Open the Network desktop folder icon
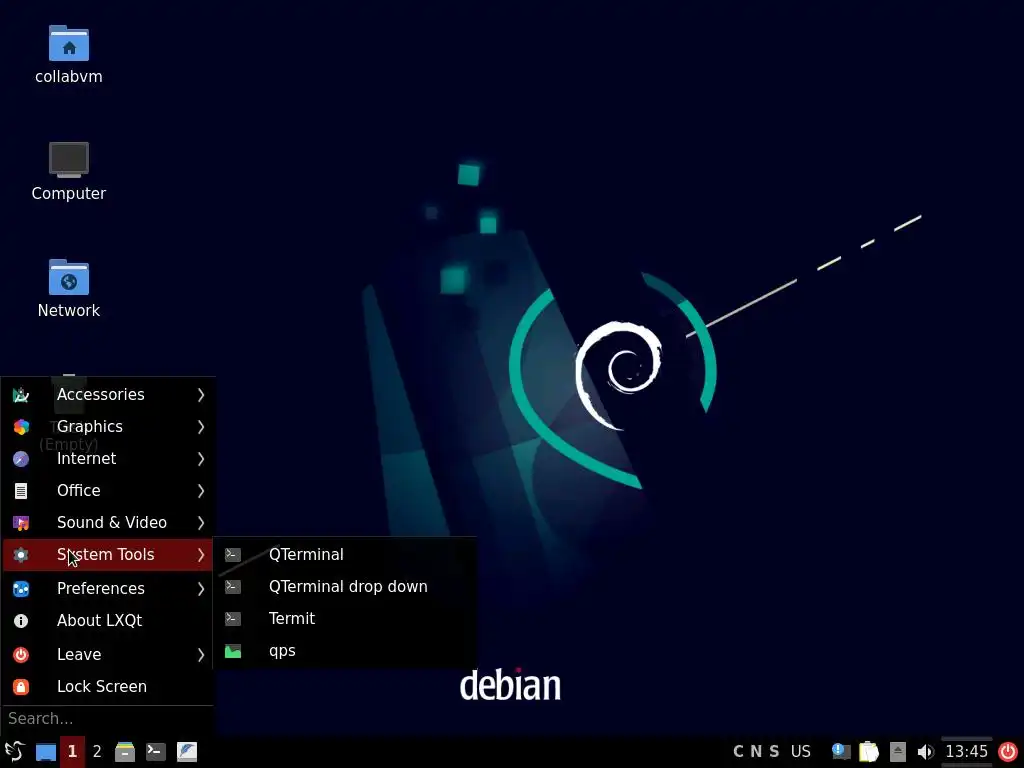The image size is (1024, 768). pos(69,277)
